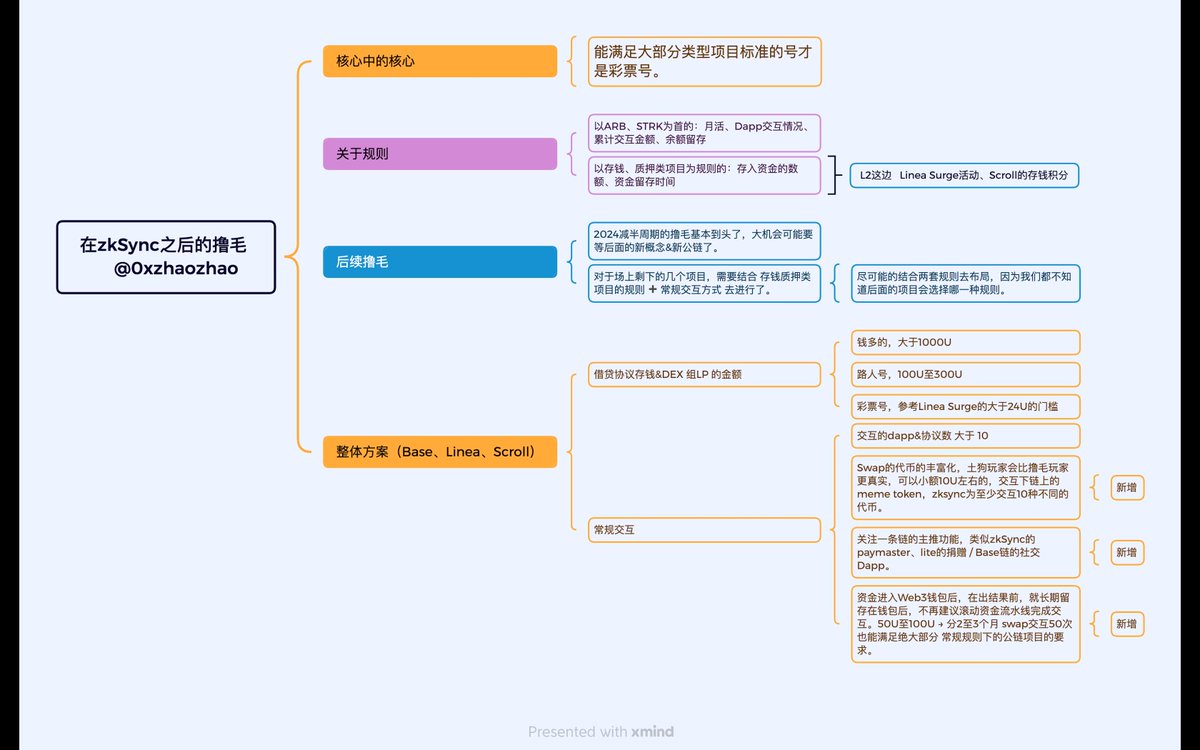Select the 资金进入Web3钱包后 node
The height and width of the screenshot is (750, 1200).
point(965,623)
